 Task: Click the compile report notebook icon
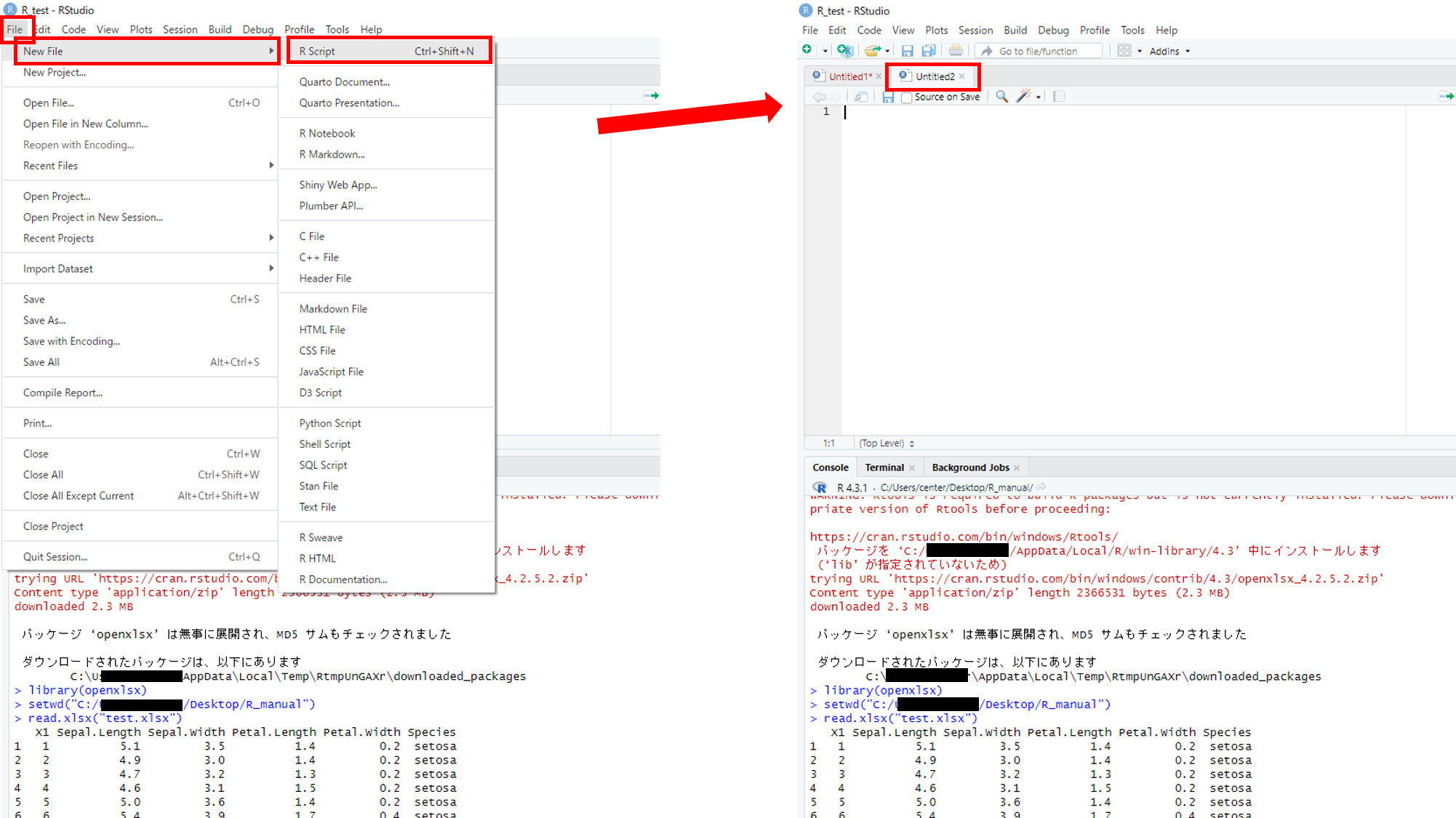tap(1059, 97)
